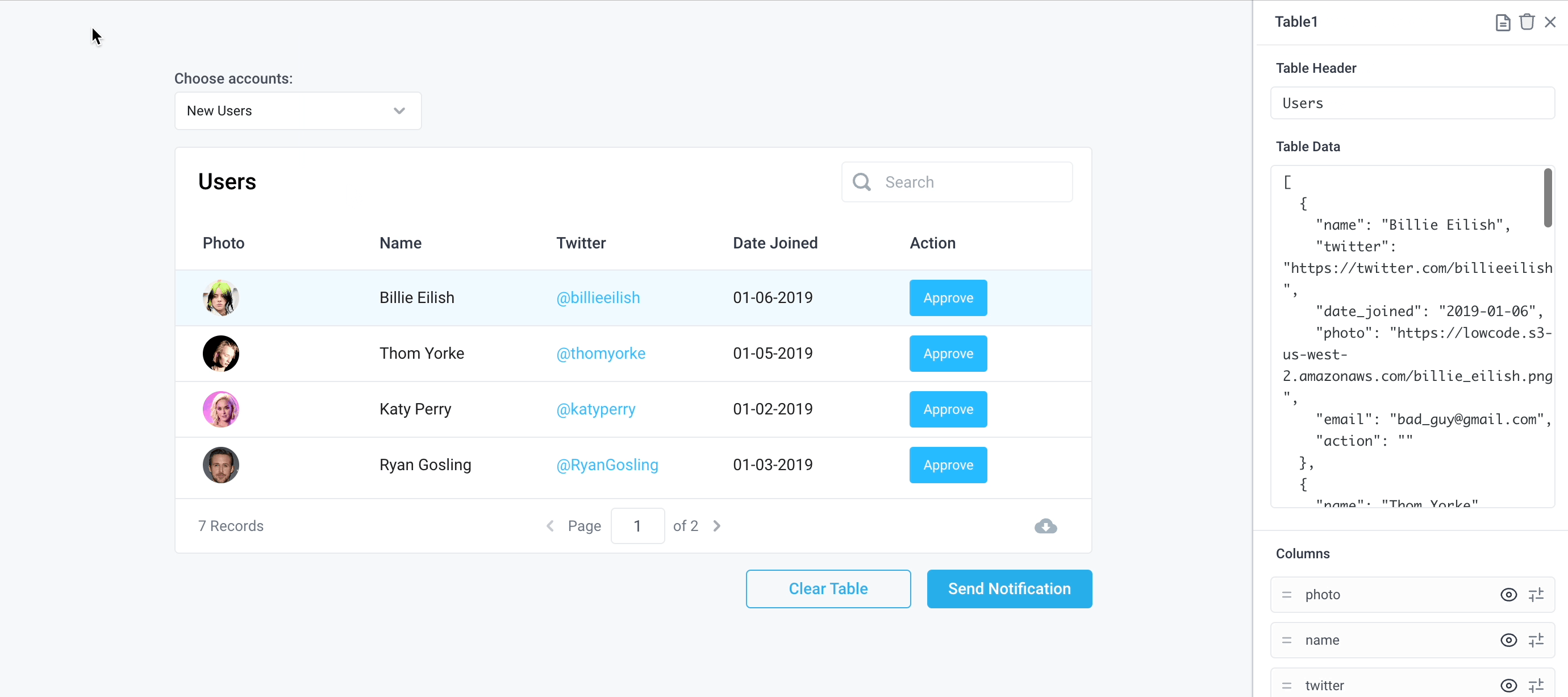The image size is (1568, 697).
Task: Open column settings icon for the twitter column
Action: [1536, 685]
